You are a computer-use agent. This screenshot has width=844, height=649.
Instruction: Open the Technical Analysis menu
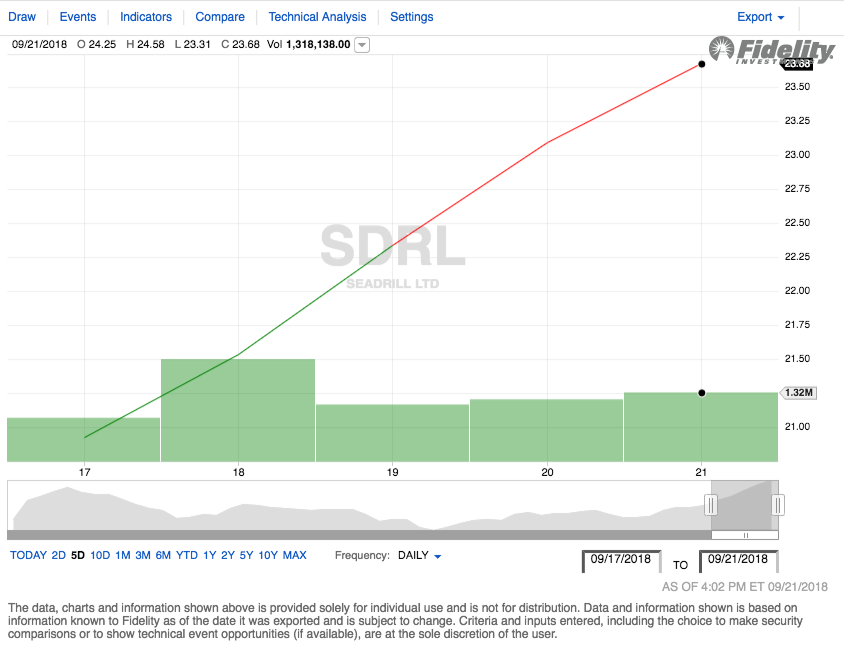[x=317, y=17]
